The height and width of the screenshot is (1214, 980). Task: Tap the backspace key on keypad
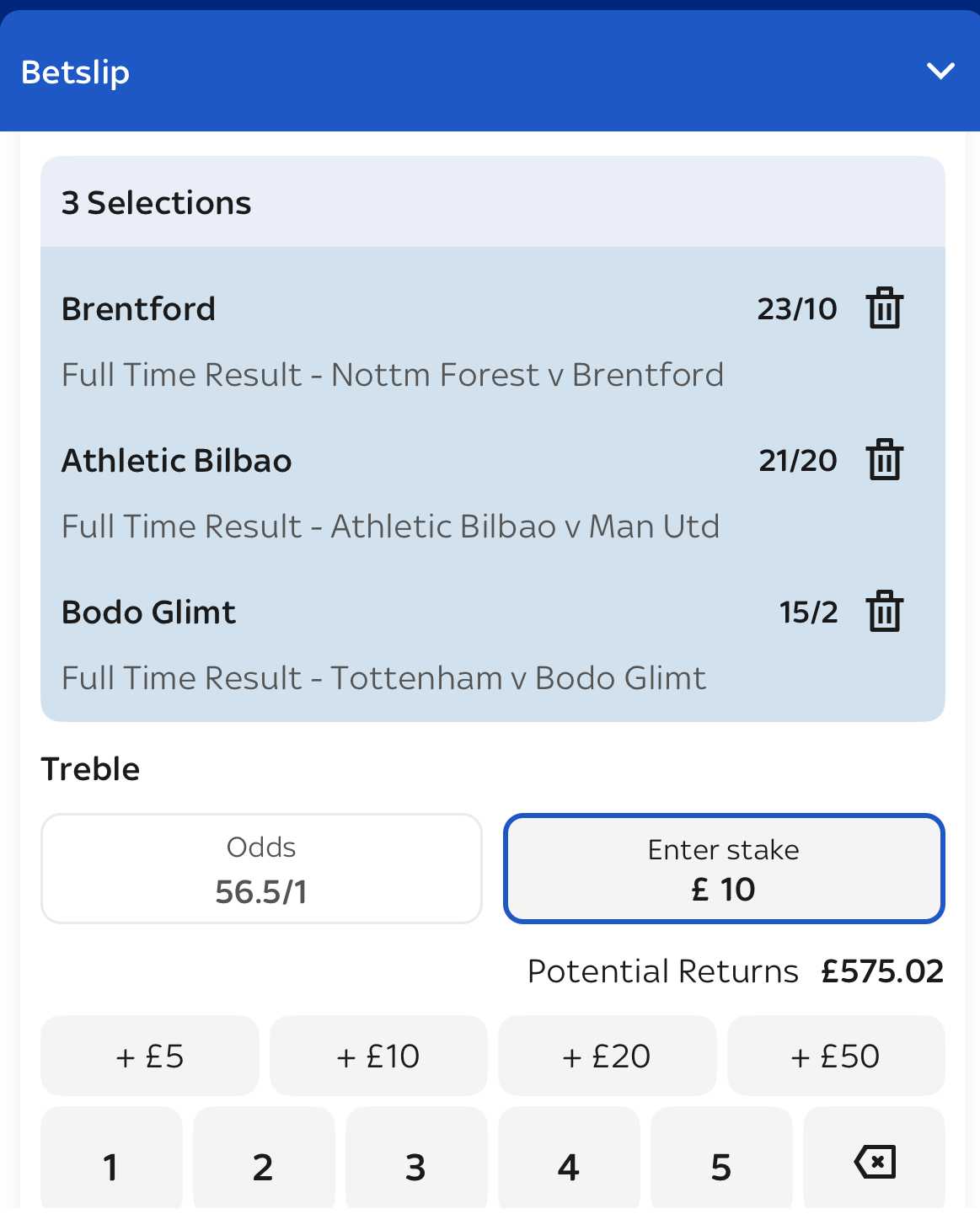[x=874, y=1163]
